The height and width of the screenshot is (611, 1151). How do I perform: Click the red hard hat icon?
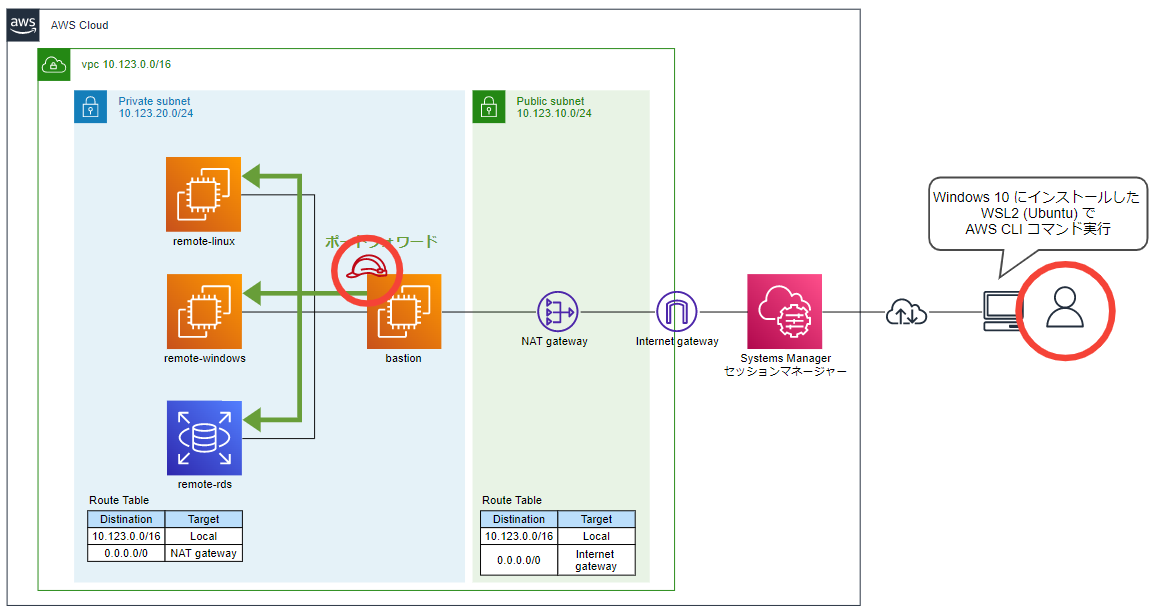click(367, 267)
